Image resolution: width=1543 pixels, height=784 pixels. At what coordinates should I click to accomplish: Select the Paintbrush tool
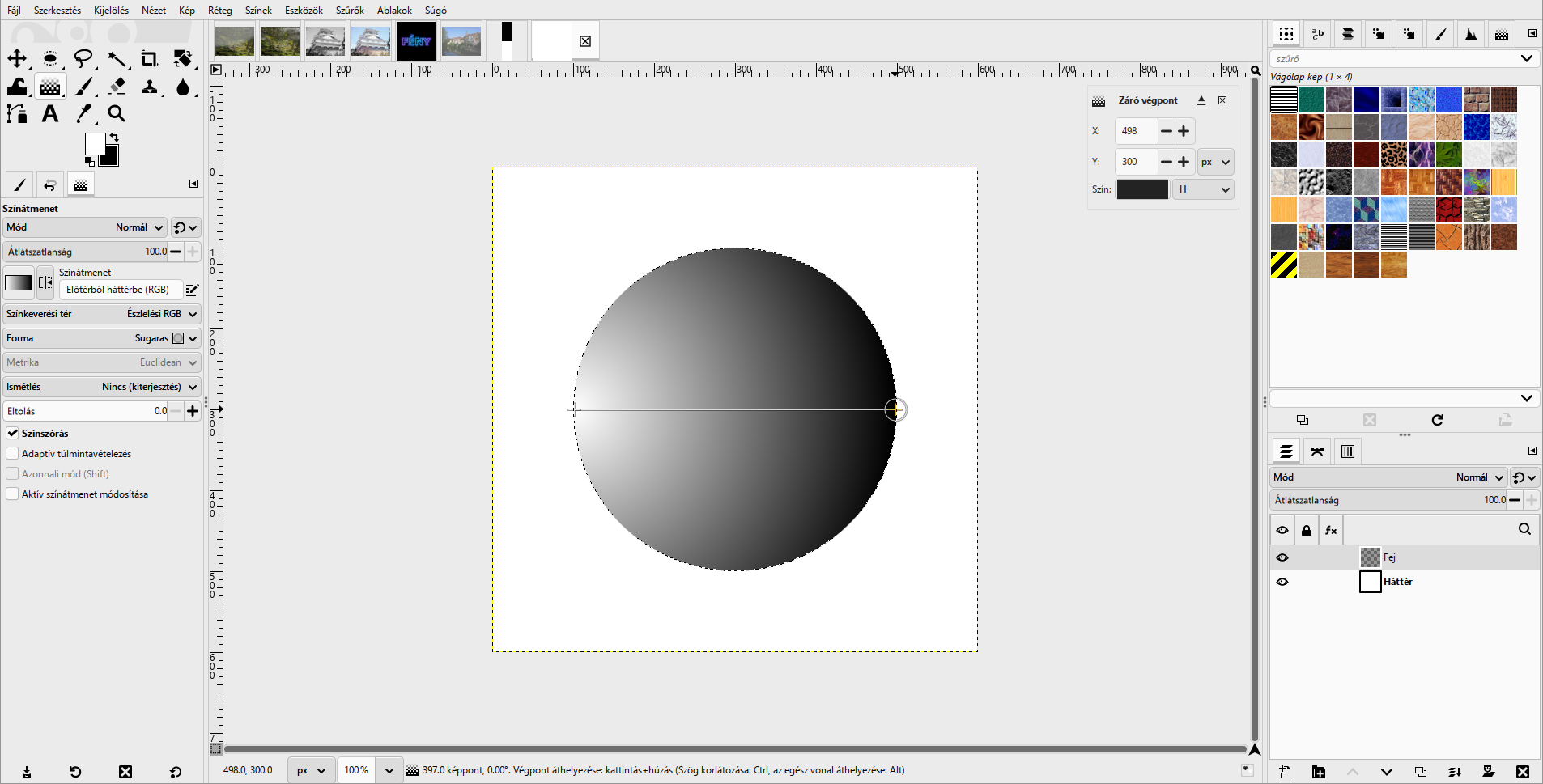click(x=83, y=87)
